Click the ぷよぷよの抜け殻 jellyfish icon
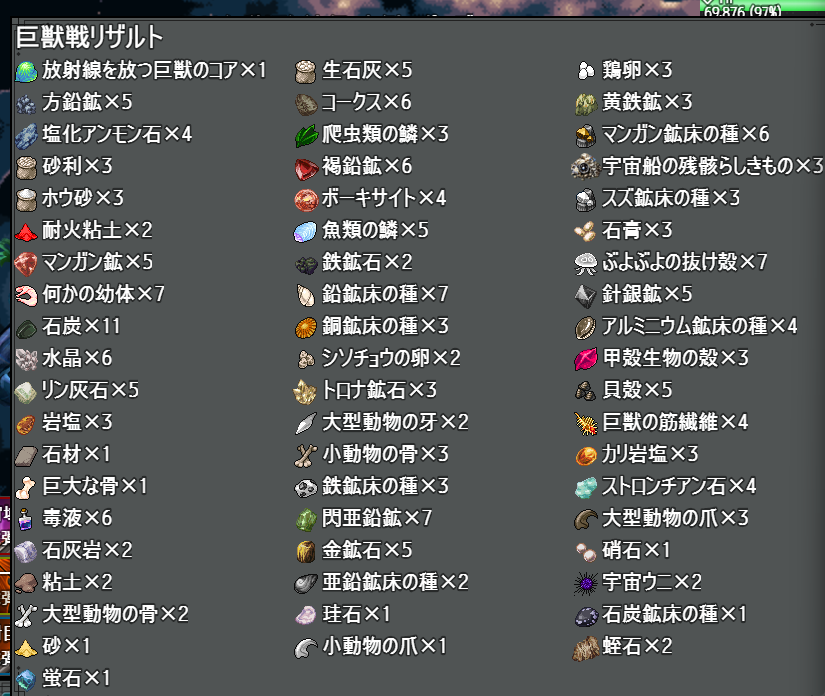This screenshot has width=825, height=696. (586, 263)
